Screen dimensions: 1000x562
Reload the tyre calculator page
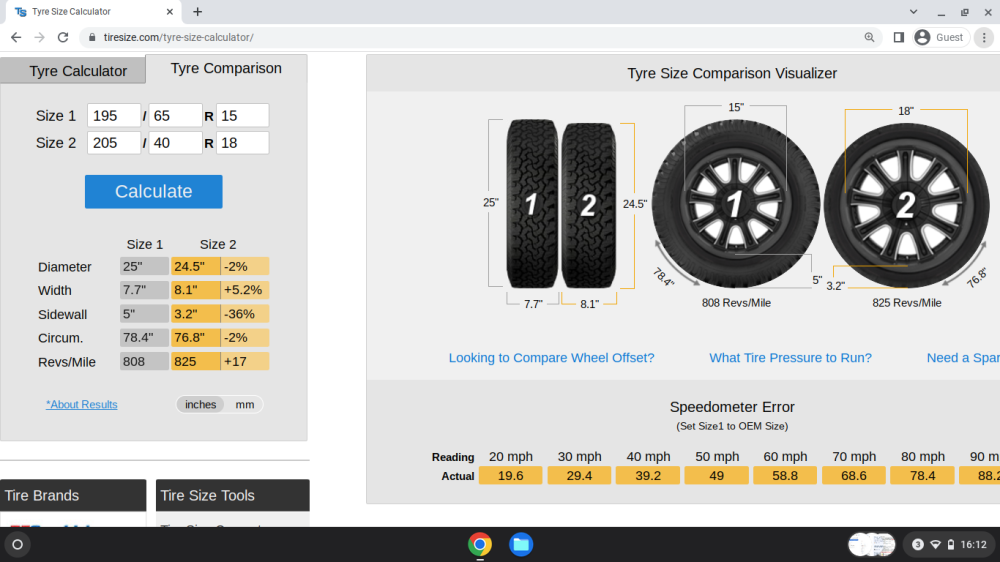click(62, 38)
